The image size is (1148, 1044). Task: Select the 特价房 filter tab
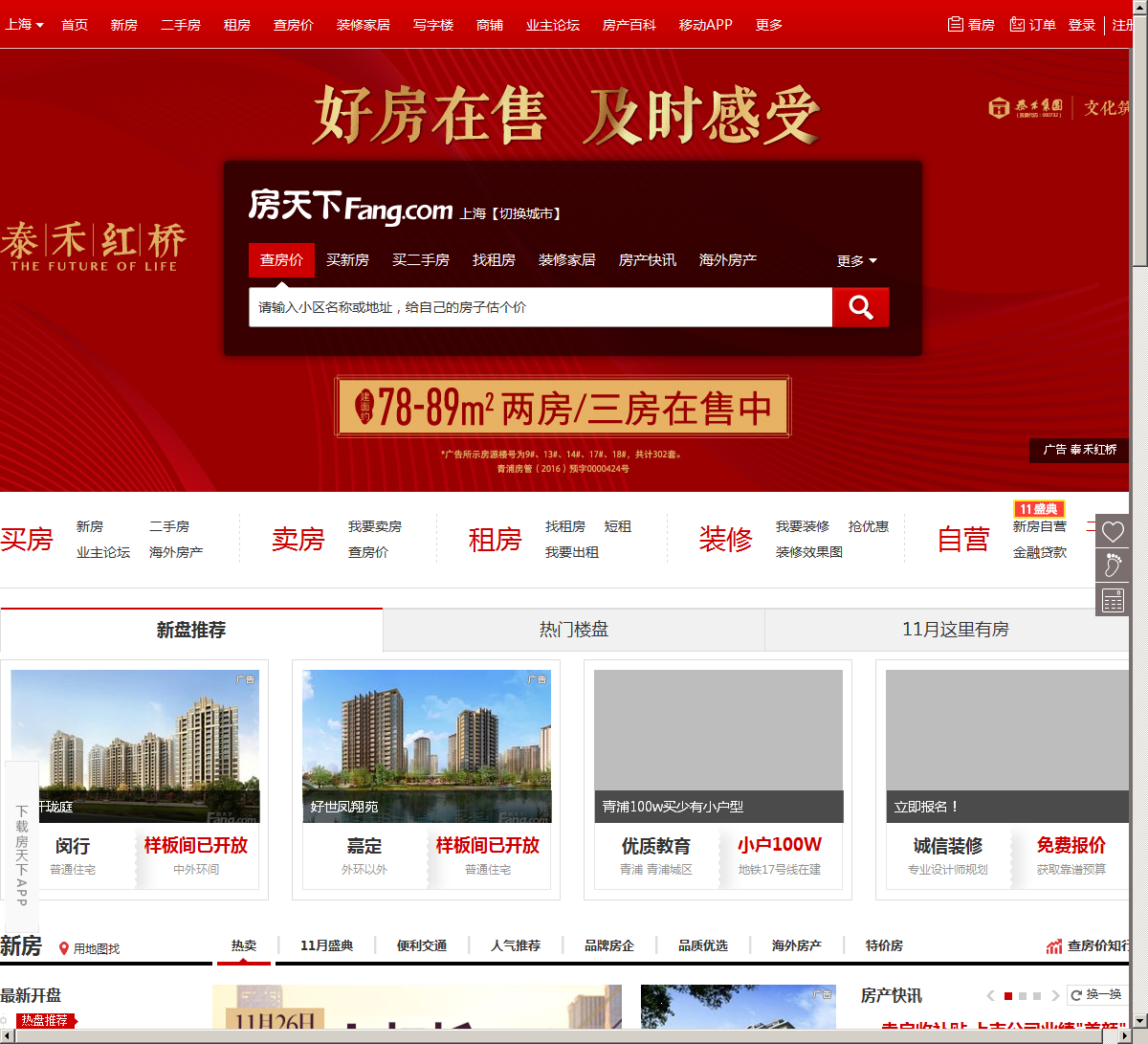(884, 945)
